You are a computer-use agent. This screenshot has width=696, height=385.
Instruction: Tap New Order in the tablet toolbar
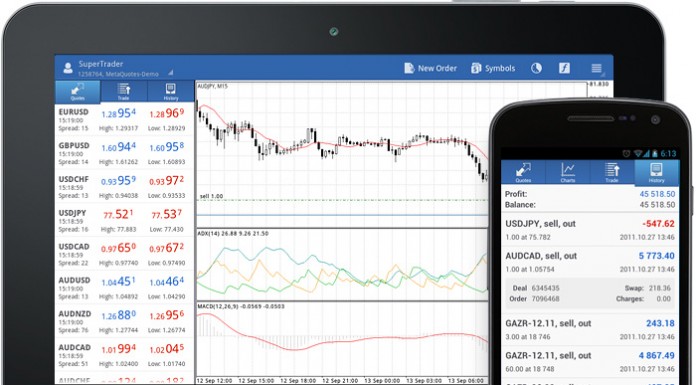tap(430, 68)
